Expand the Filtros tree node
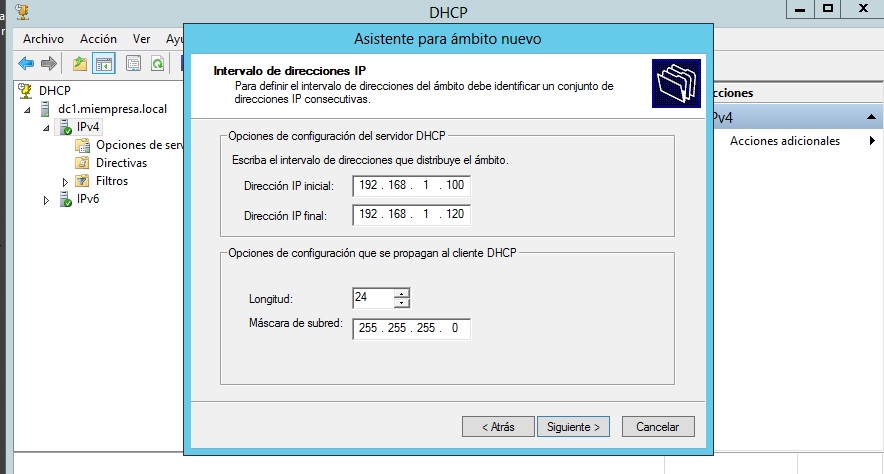 tap(65, 181)
